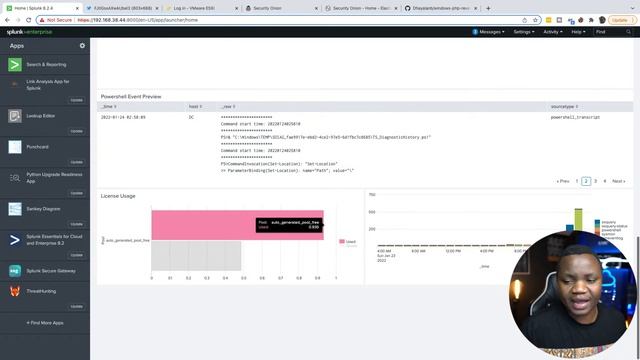
Task: Click the event timestamp 2022-01-24
Action: [x=123, y=117]
